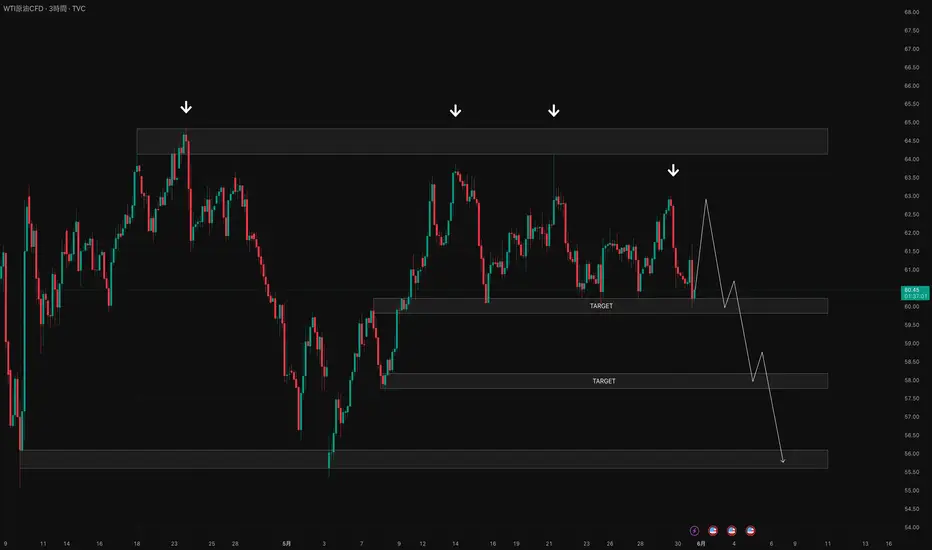Image resolution: width=932 pixels, height=550 pixels.
Task: Click the projected path's final arrowhead
Action: click(x=783, y=461)
